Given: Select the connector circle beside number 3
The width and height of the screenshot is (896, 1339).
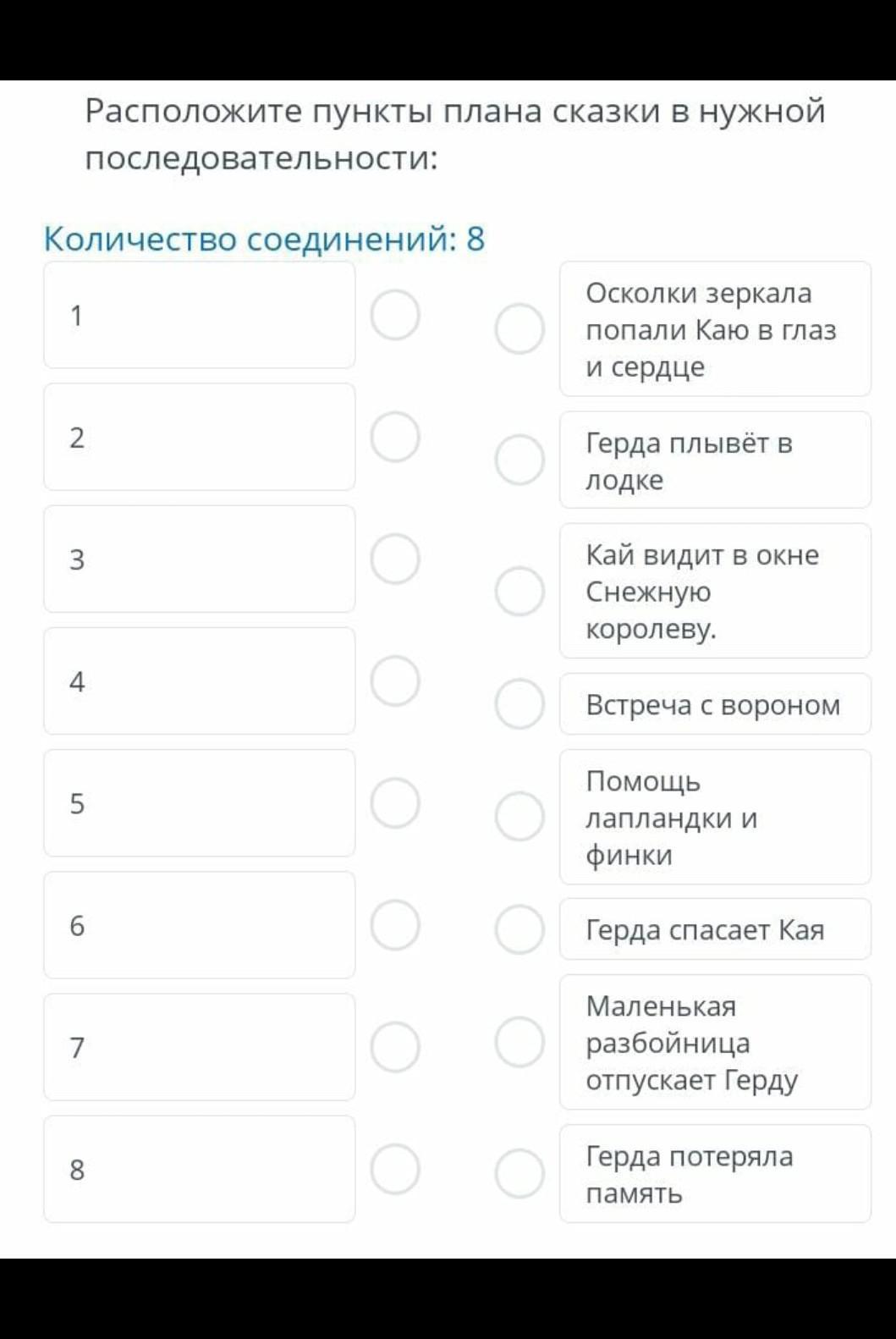Looking at the screenshot, I should click(395, 559).
